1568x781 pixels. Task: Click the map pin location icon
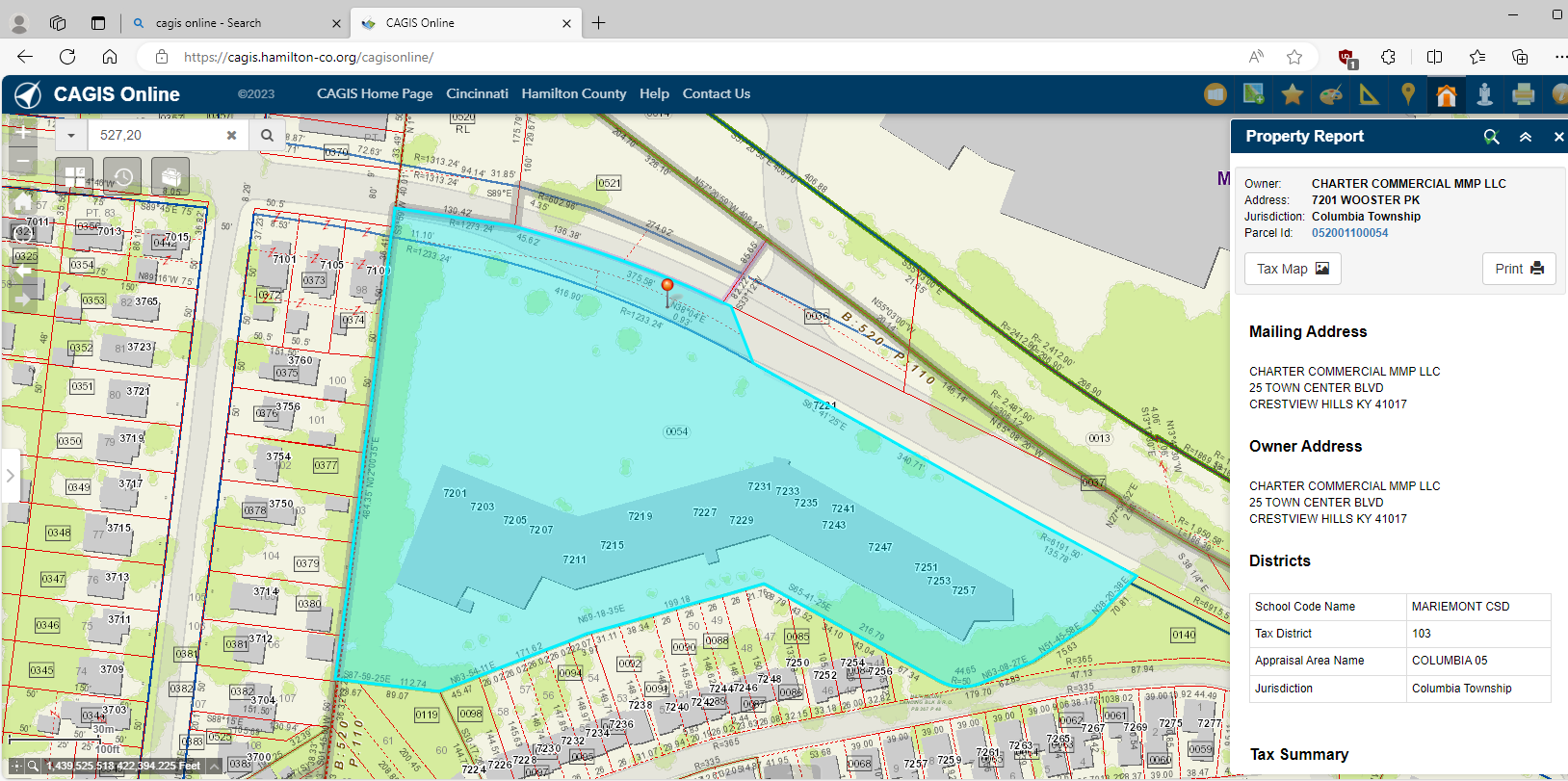coord(1408,94)
